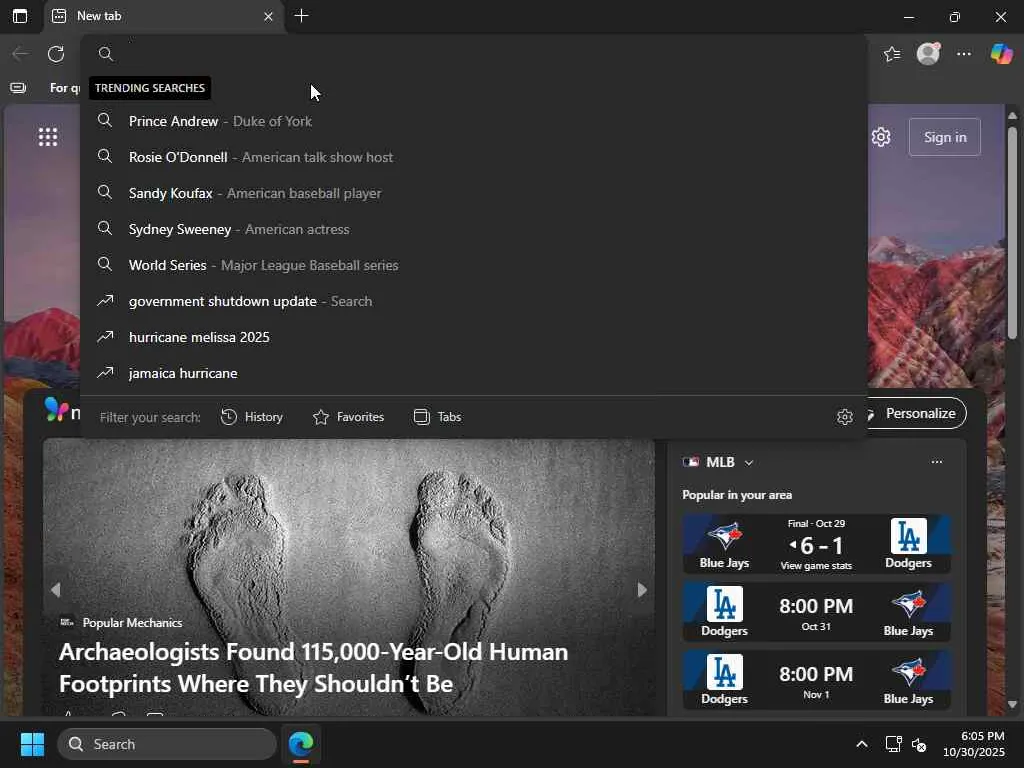Launch the Copilot sidebar icon
Image resolution: width=1024 pixels, height=768 pixels.
click(1001, 54)
